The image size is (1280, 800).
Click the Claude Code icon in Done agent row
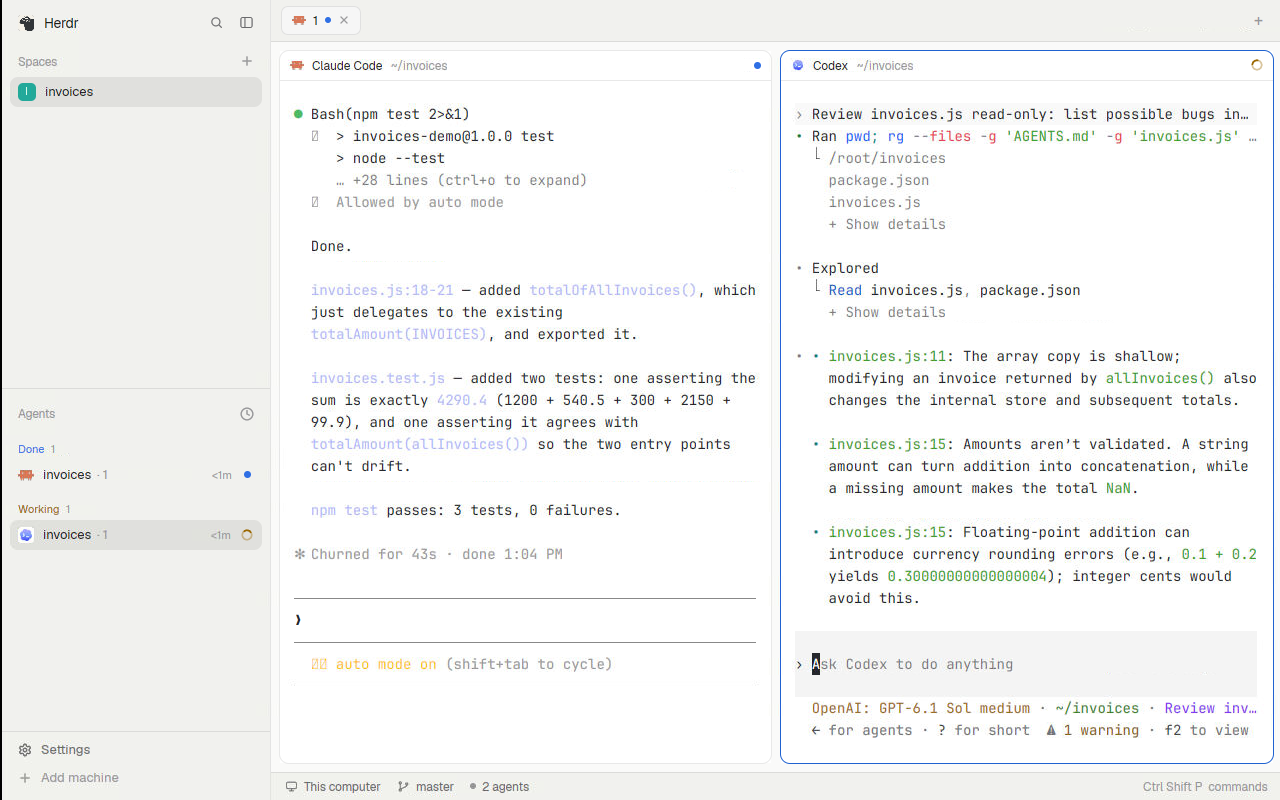pos(27,475)
